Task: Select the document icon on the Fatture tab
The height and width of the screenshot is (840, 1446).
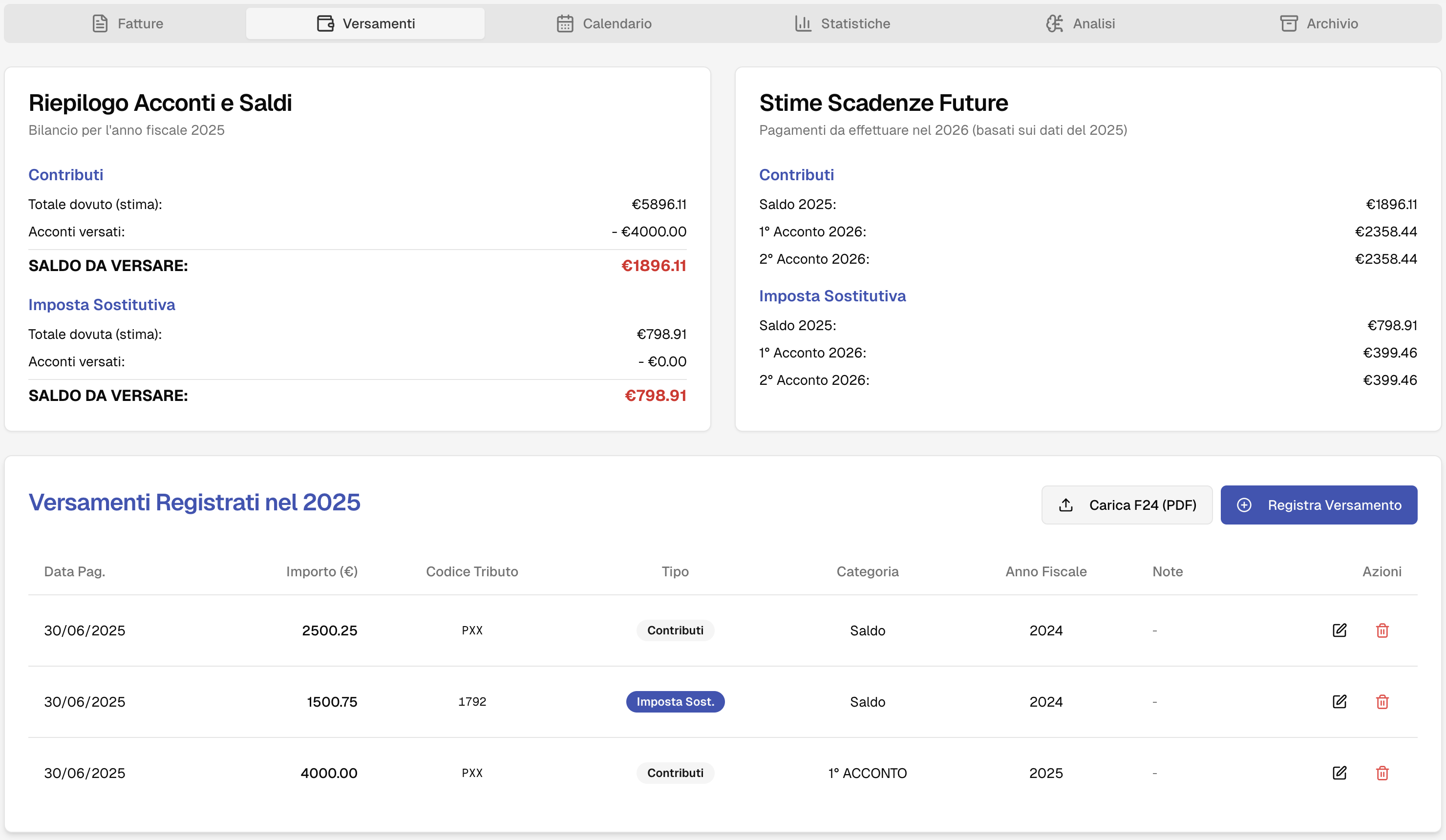Action: (100, 23)
